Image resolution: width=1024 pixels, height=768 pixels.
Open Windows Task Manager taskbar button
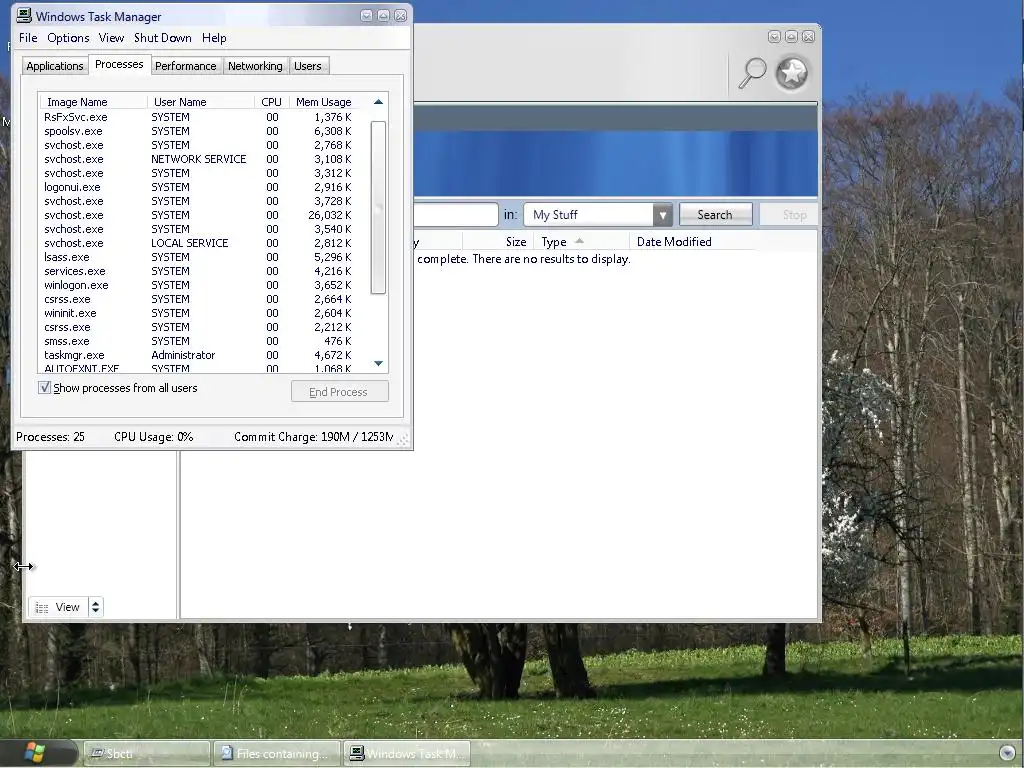tap(407, 753)
